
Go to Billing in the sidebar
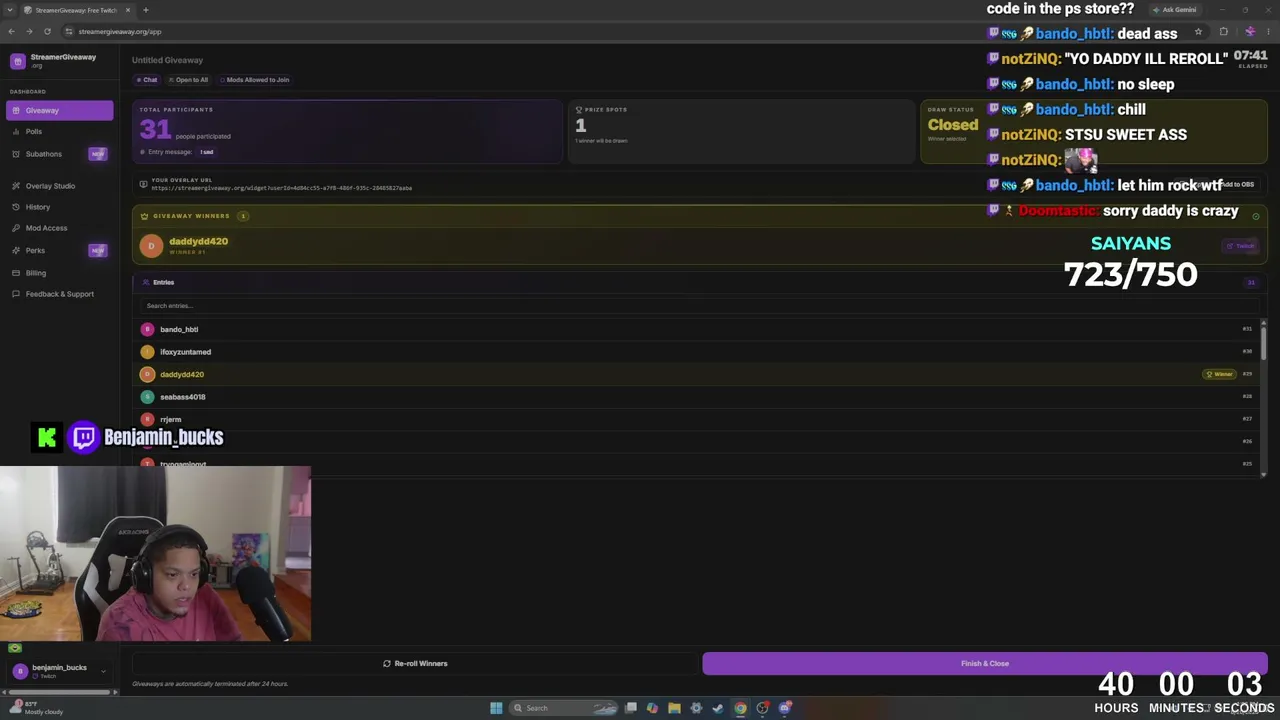[x=58, y=272]
